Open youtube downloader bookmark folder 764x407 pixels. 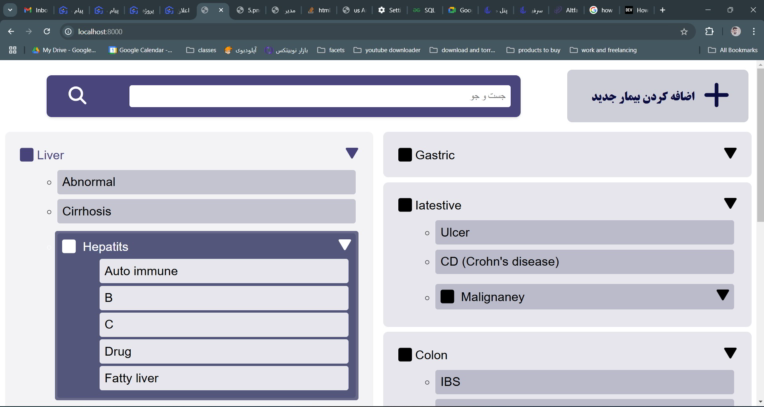coord(387,50)
